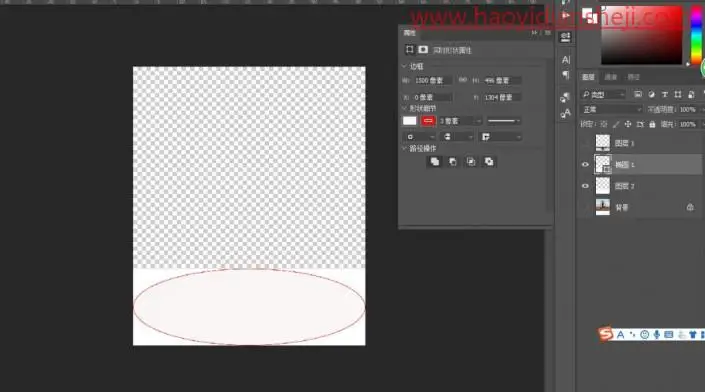Viewport: 705px width, 392px height.
Task: Switch to the Channels tab
Action: (x=611, y=77)
